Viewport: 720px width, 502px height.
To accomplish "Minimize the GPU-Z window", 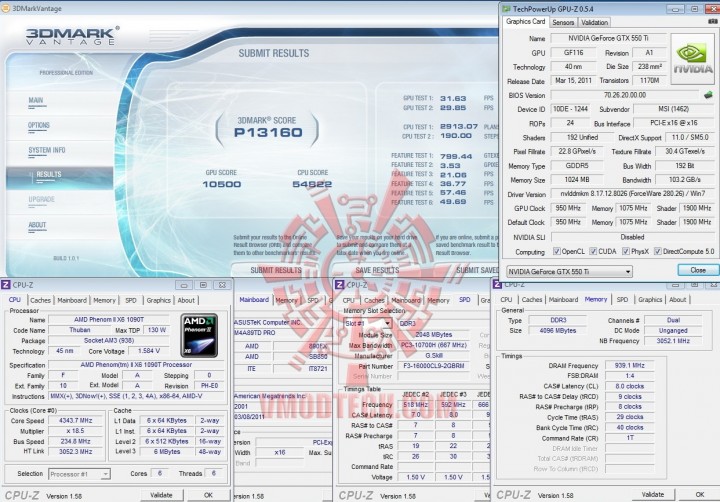I will [675, 9].
